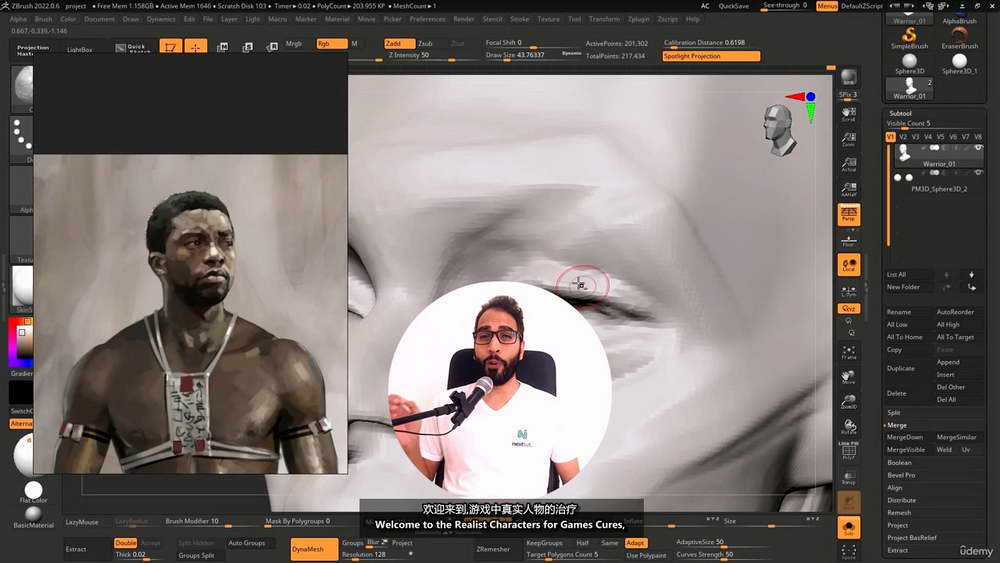
Task: Select the V2 visibility set tab
Action: 903,137
